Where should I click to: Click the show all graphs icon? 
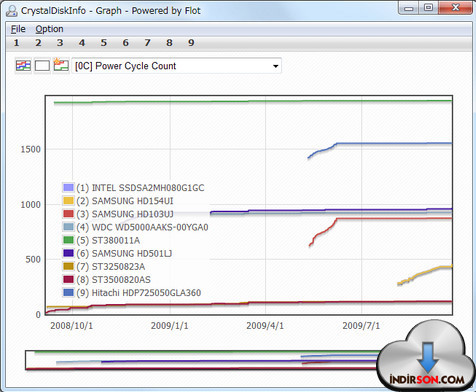23,65
